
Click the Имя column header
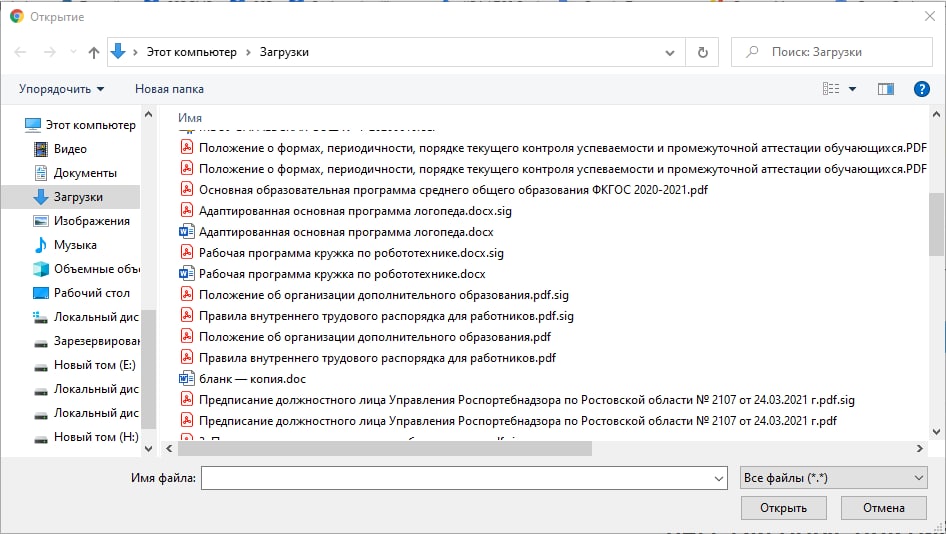point(190,118)
